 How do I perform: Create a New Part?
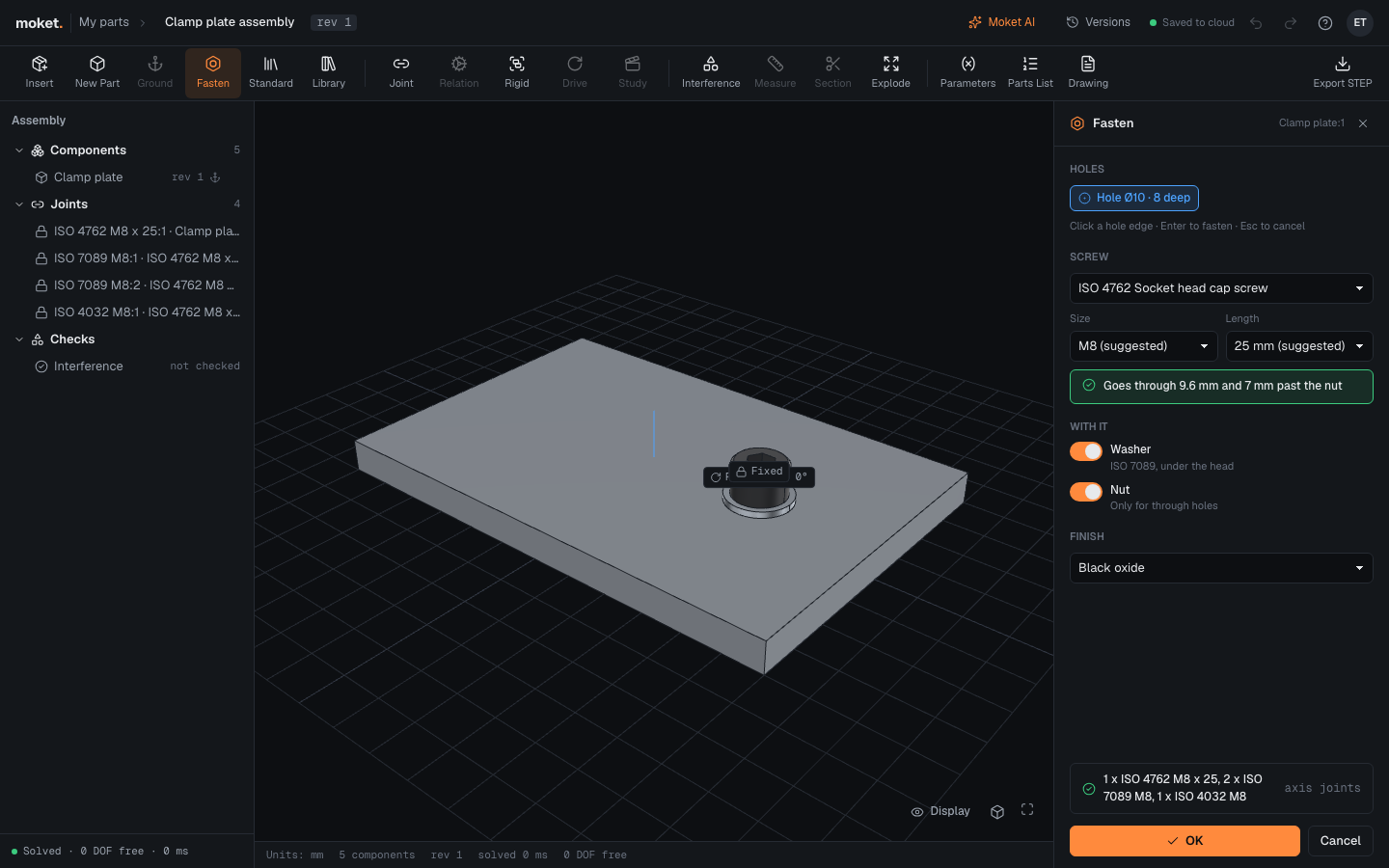coord(97,72)
